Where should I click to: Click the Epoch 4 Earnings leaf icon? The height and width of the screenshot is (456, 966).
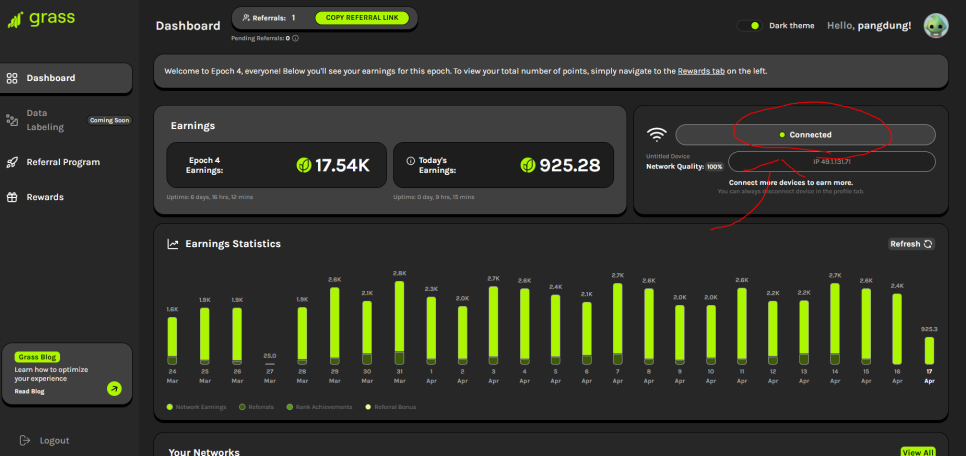pyautogui.click(x=304, y=165)
